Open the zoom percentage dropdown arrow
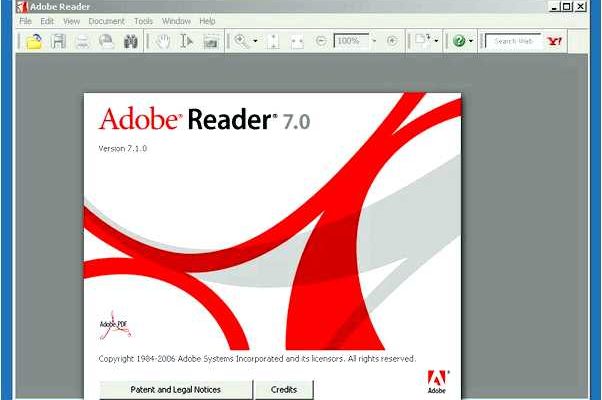Image resolution: width=602 pixels, height=400 pixels. pyautogui.click(x=374, y=40)
